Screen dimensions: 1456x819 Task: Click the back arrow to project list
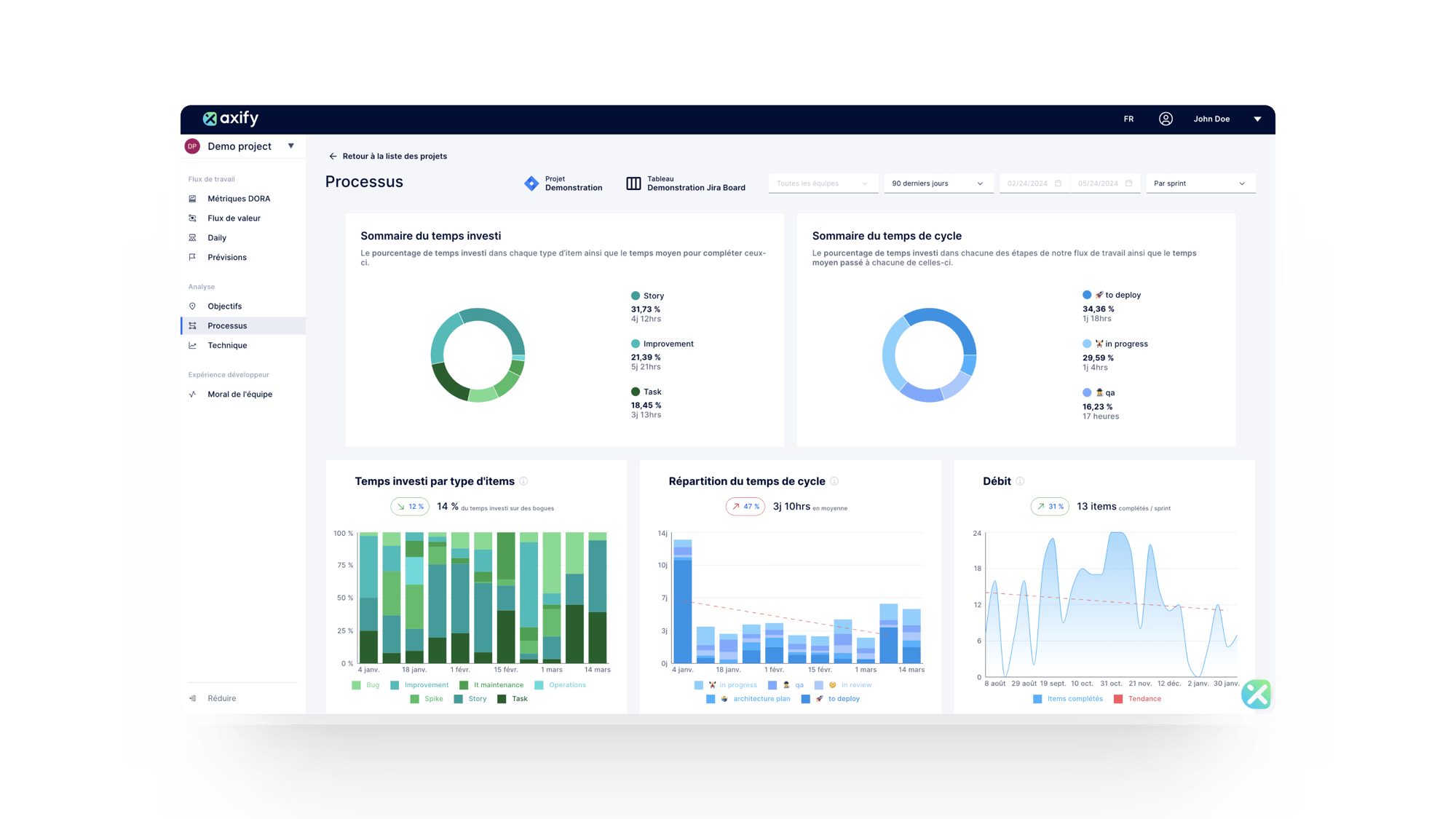click(x=333, y=157)
